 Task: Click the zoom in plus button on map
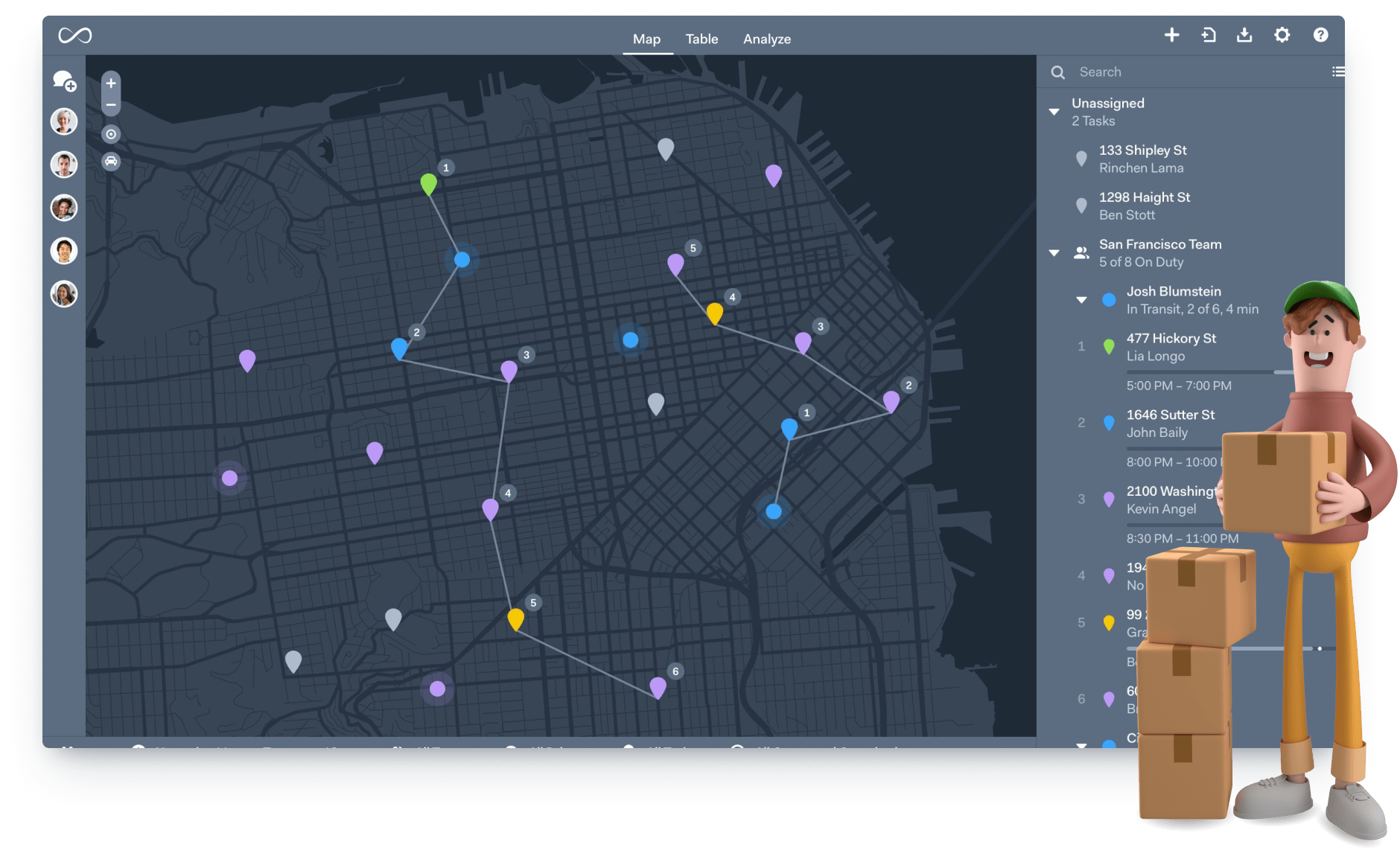point(110,83)
